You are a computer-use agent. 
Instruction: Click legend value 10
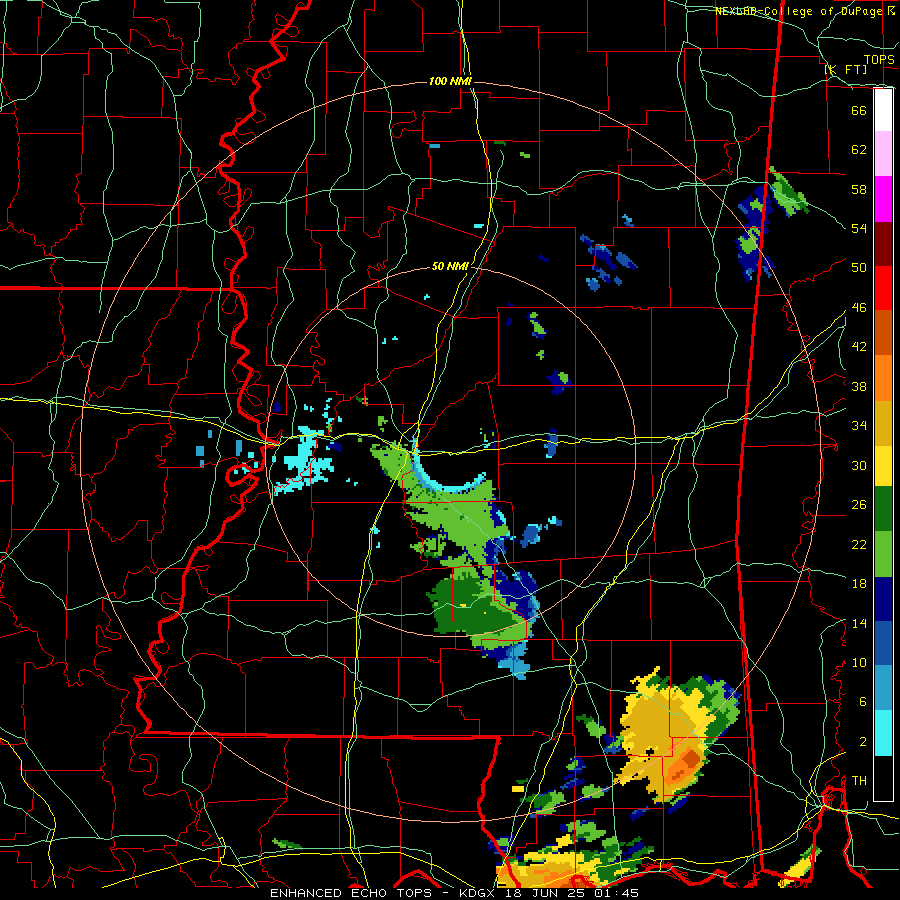click(x=859, y=662)
